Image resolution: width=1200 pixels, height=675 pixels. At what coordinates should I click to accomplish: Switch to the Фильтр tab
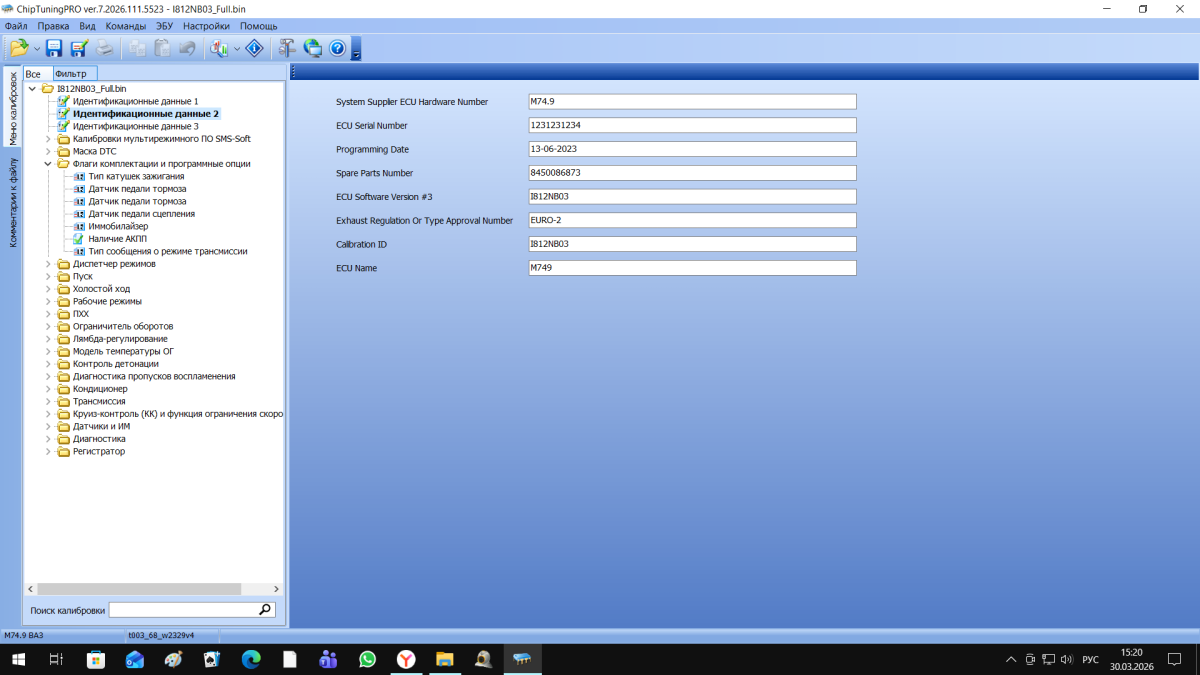[x=72, y=74]
